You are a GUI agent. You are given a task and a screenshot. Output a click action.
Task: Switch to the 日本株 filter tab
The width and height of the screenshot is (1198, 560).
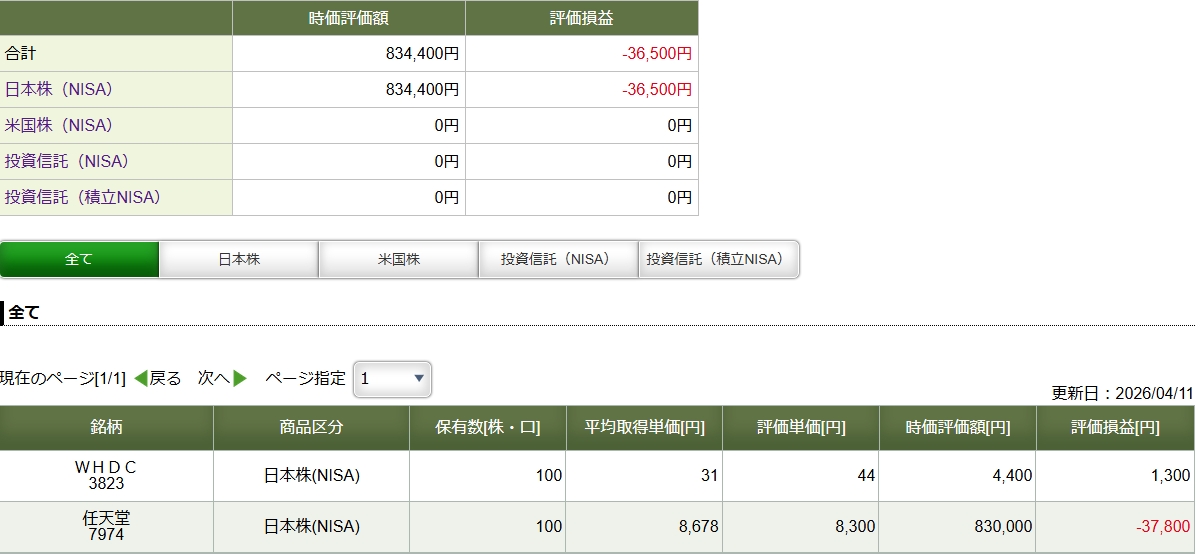click(x=239, y=260)
